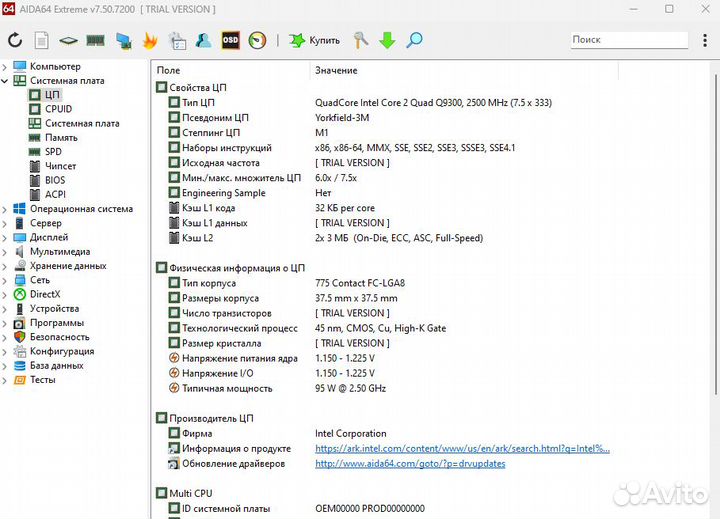Click the Мультимедиа speaker icon
The image size is (720, 519).
[x=20, y=252]
